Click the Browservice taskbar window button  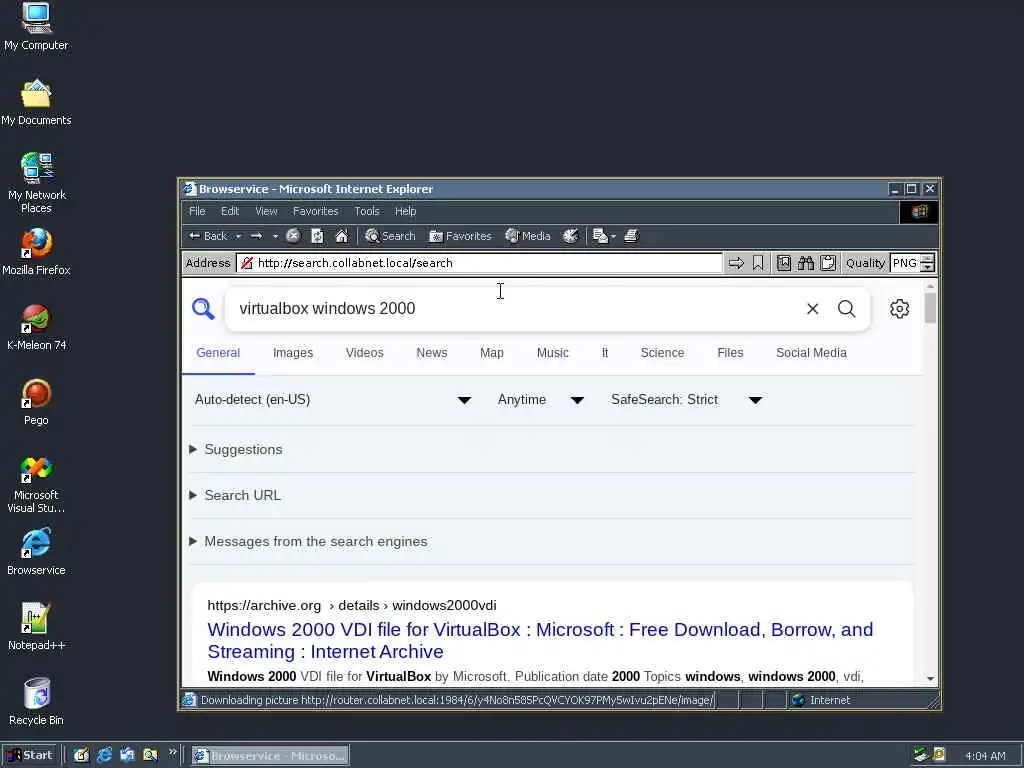[x=270, y=756]
